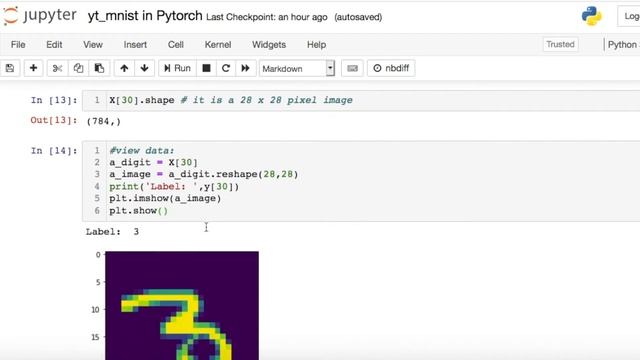Click the (autosaved) status text
Image resolution: width=640 pixels, height=360 pixels.
coord(358,17)
